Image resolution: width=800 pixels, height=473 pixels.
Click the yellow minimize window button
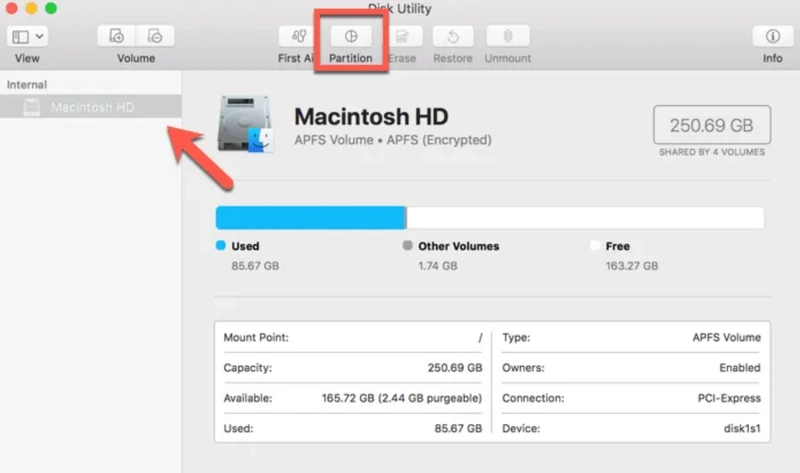32,8
